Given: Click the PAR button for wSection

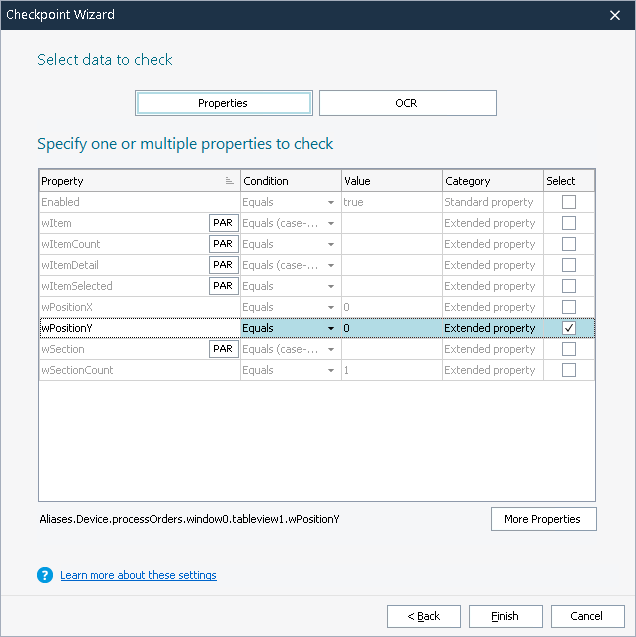Looking at the screenshot, I should point(223,349).
